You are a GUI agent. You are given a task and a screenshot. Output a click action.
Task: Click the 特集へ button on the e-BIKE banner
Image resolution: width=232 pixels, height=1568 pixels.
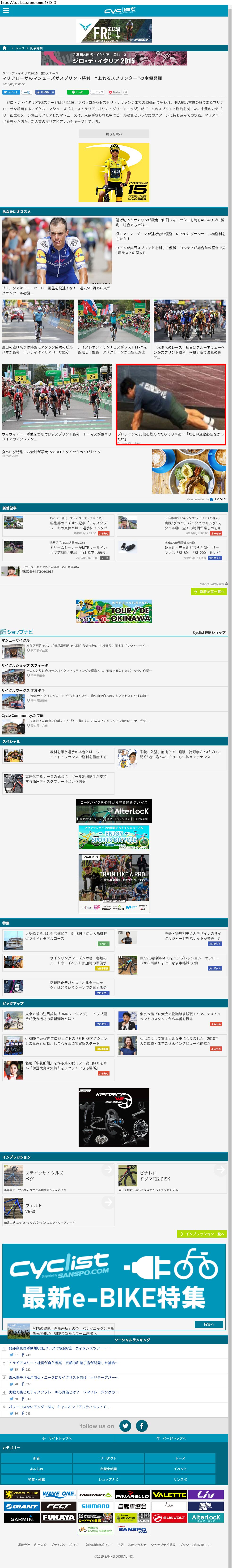coord(208,1324)
